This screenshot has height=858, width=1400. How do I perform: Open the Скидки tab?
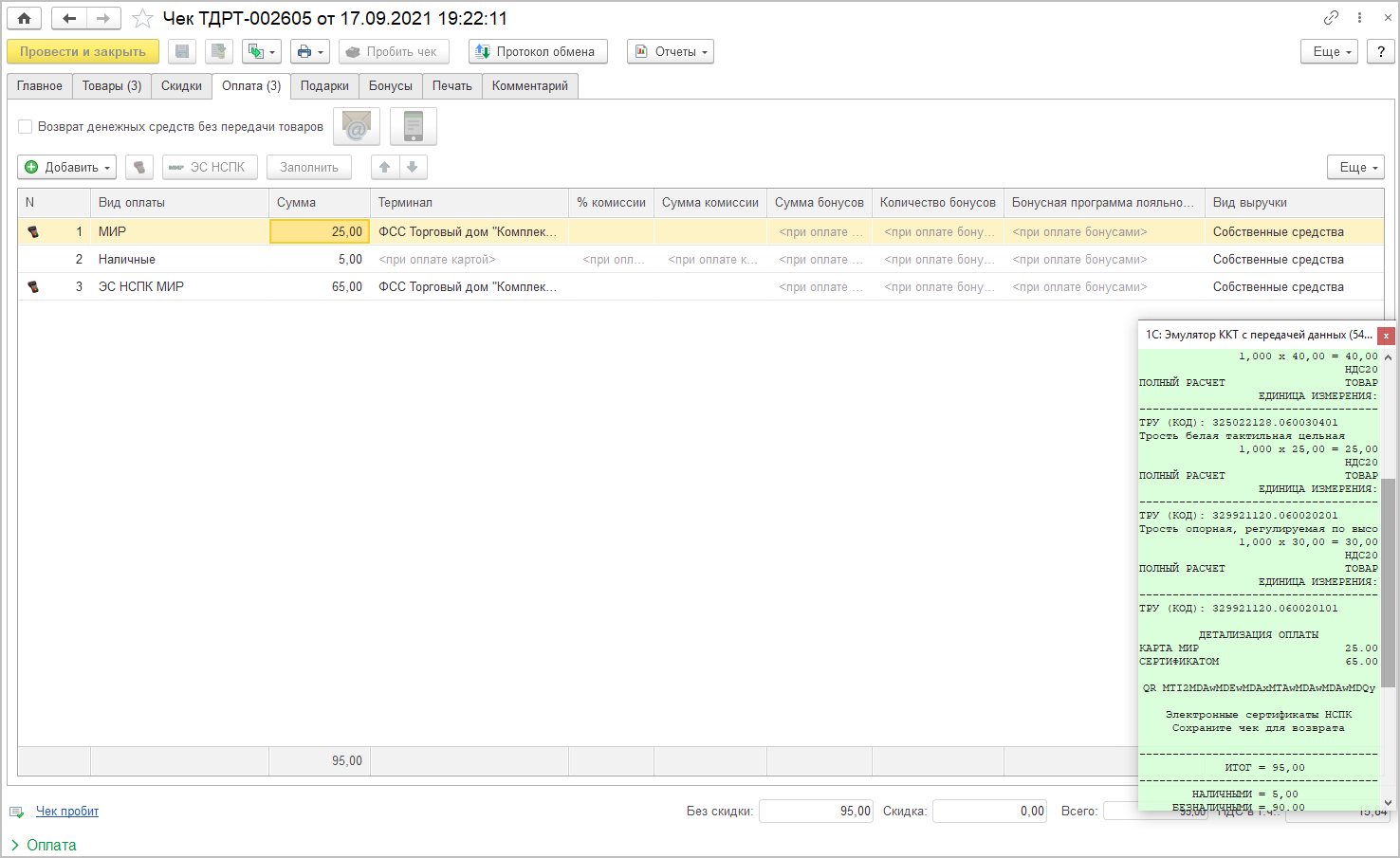(181, 86)
